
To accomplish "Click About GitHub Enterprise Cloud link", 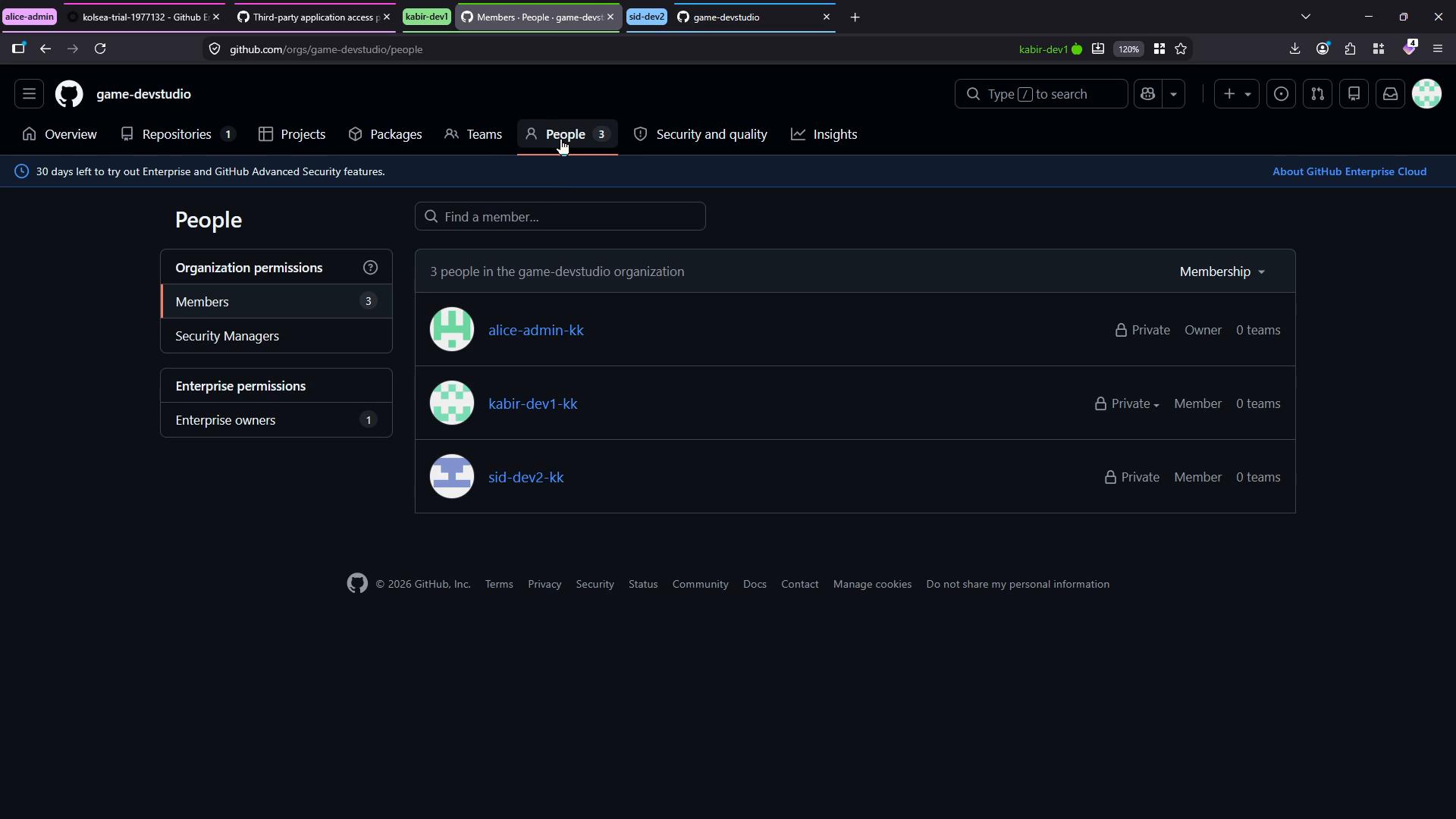I will [x=1349, y=171].
